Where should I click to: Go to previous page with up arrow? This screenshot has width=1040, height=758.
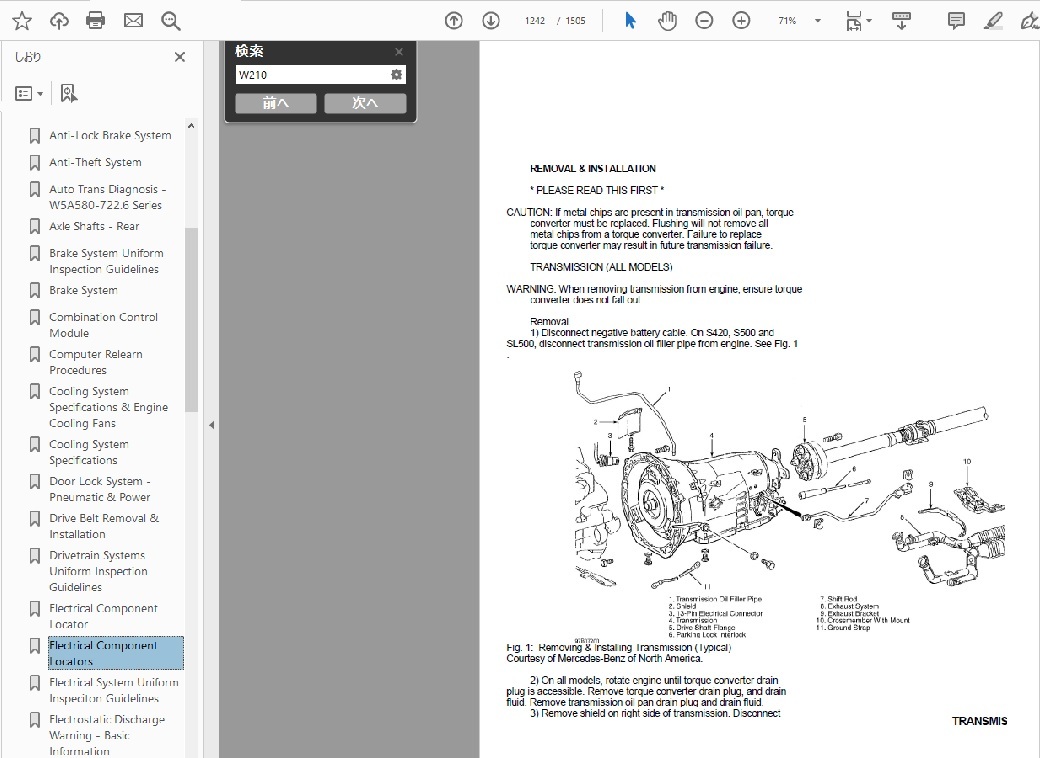(x=454, y=20)
